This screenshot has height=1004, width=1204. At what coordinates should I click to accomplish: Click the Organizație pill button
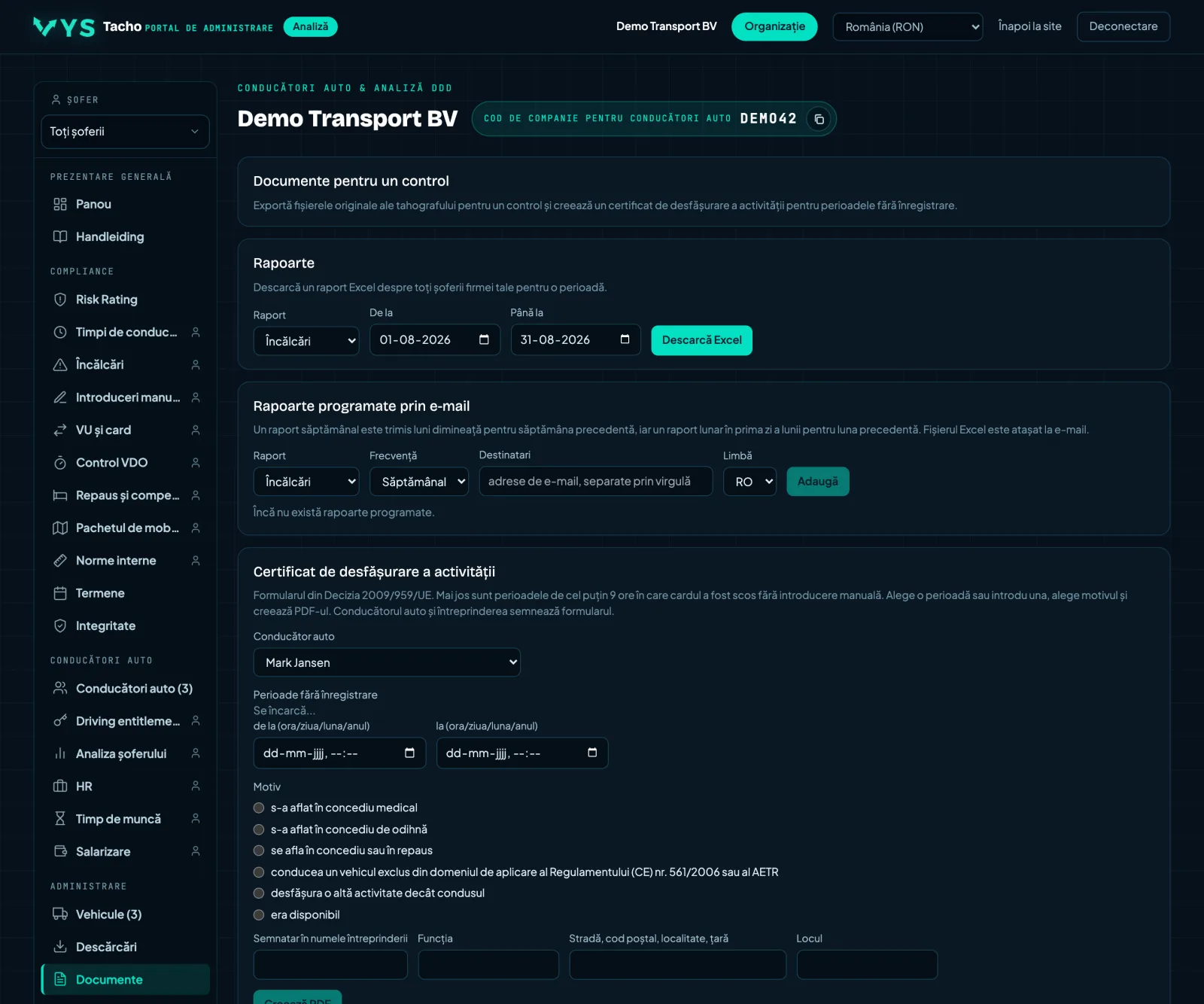774,26
